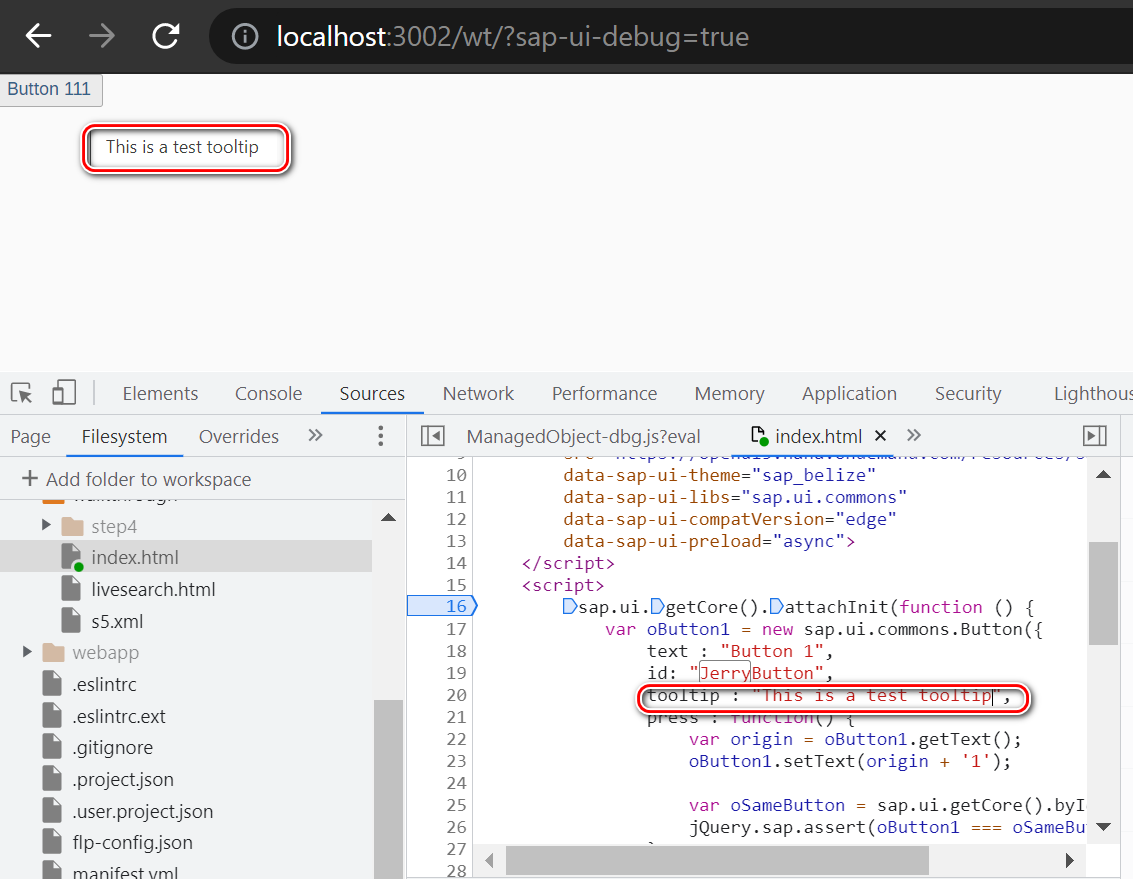Click the inline breakpoint marker before attachInit
The width and height of the screenshot is (1133, 879).
pyautogui.click(x=777, y=606)
